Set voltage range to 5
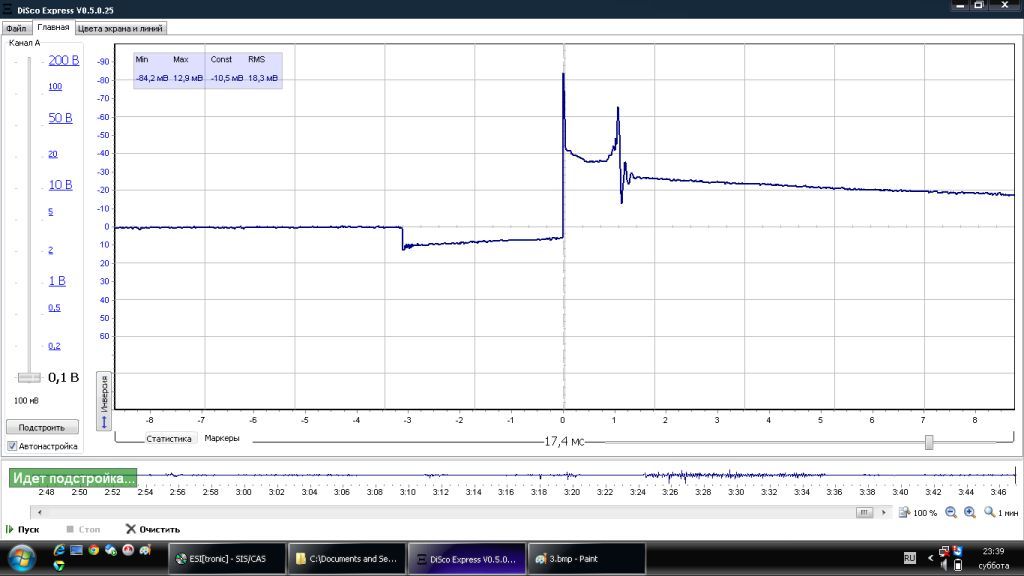Image resolution: width=1024 pixels, height=576 pixels. (50, 212)
